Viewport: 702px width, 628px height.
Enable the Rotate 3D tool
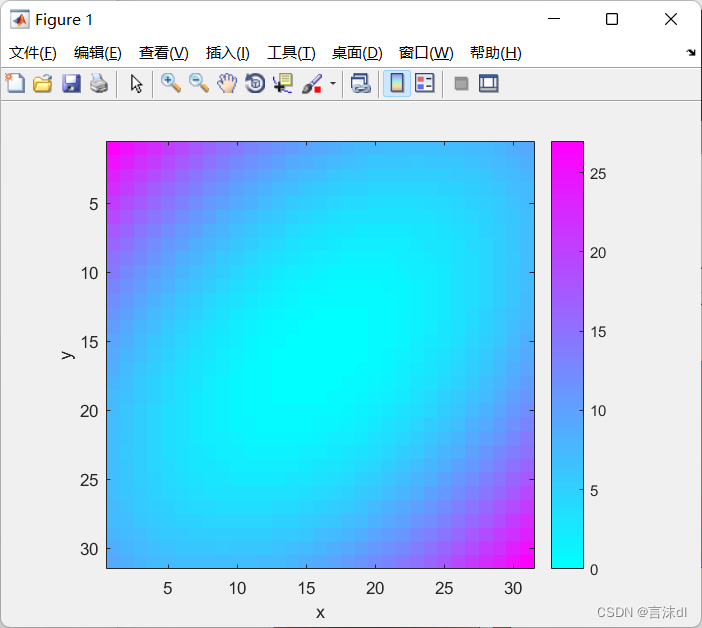coord(255,83)
